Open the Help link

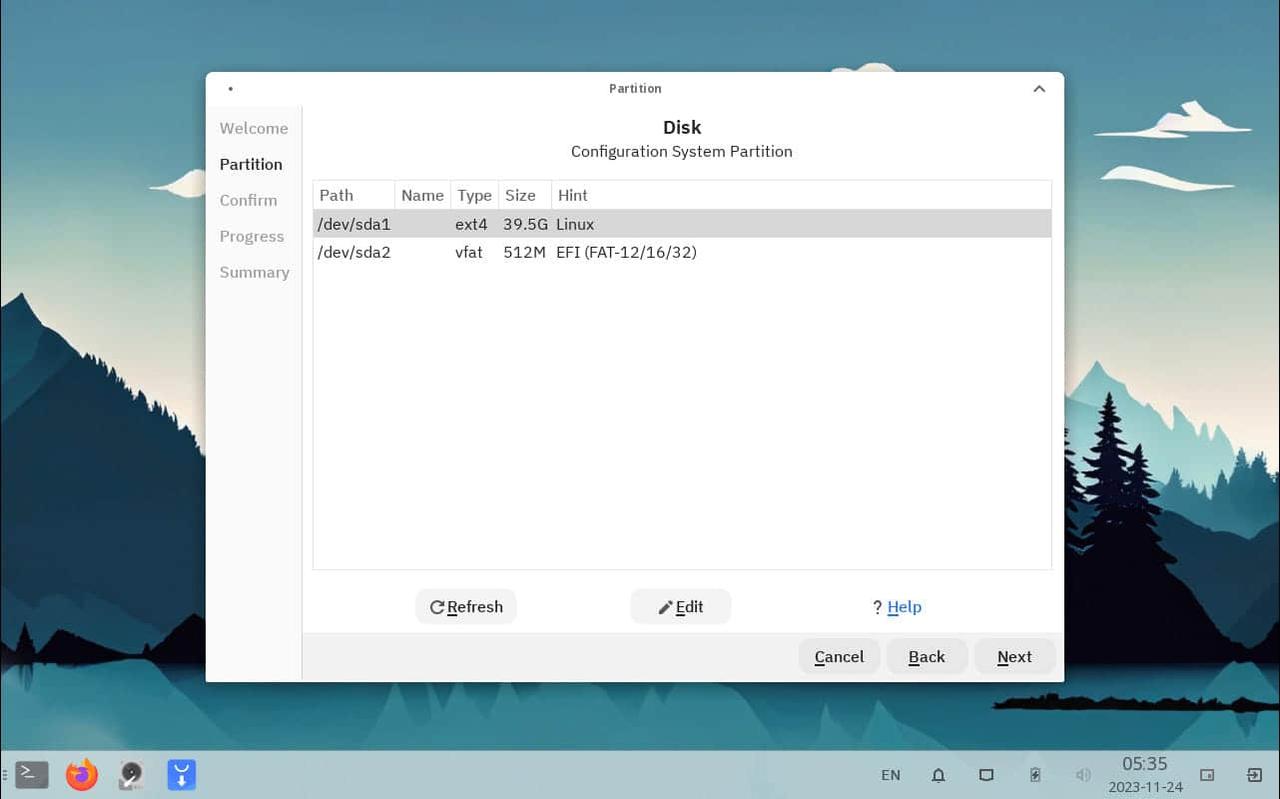(x=904, y=607)
